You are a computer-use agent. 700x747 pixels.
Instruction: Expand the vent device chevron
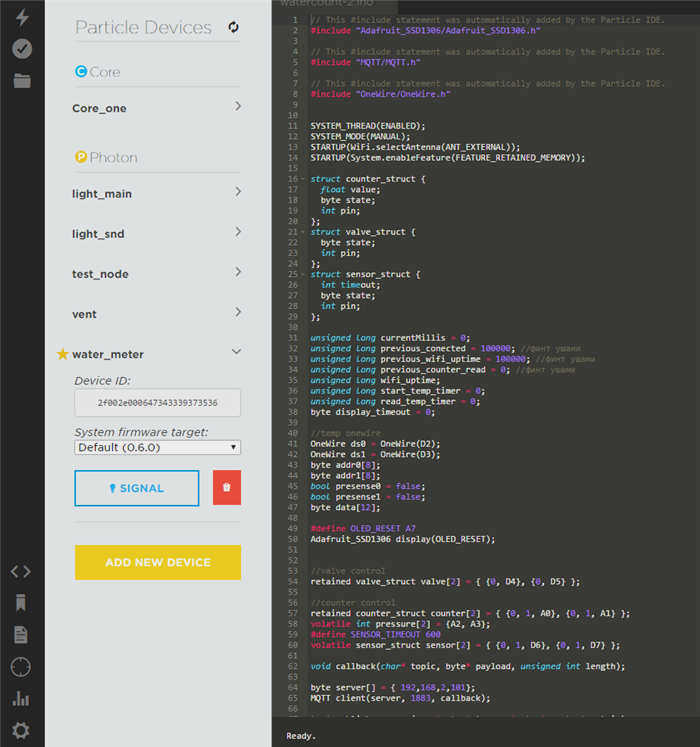pos(238,312)
